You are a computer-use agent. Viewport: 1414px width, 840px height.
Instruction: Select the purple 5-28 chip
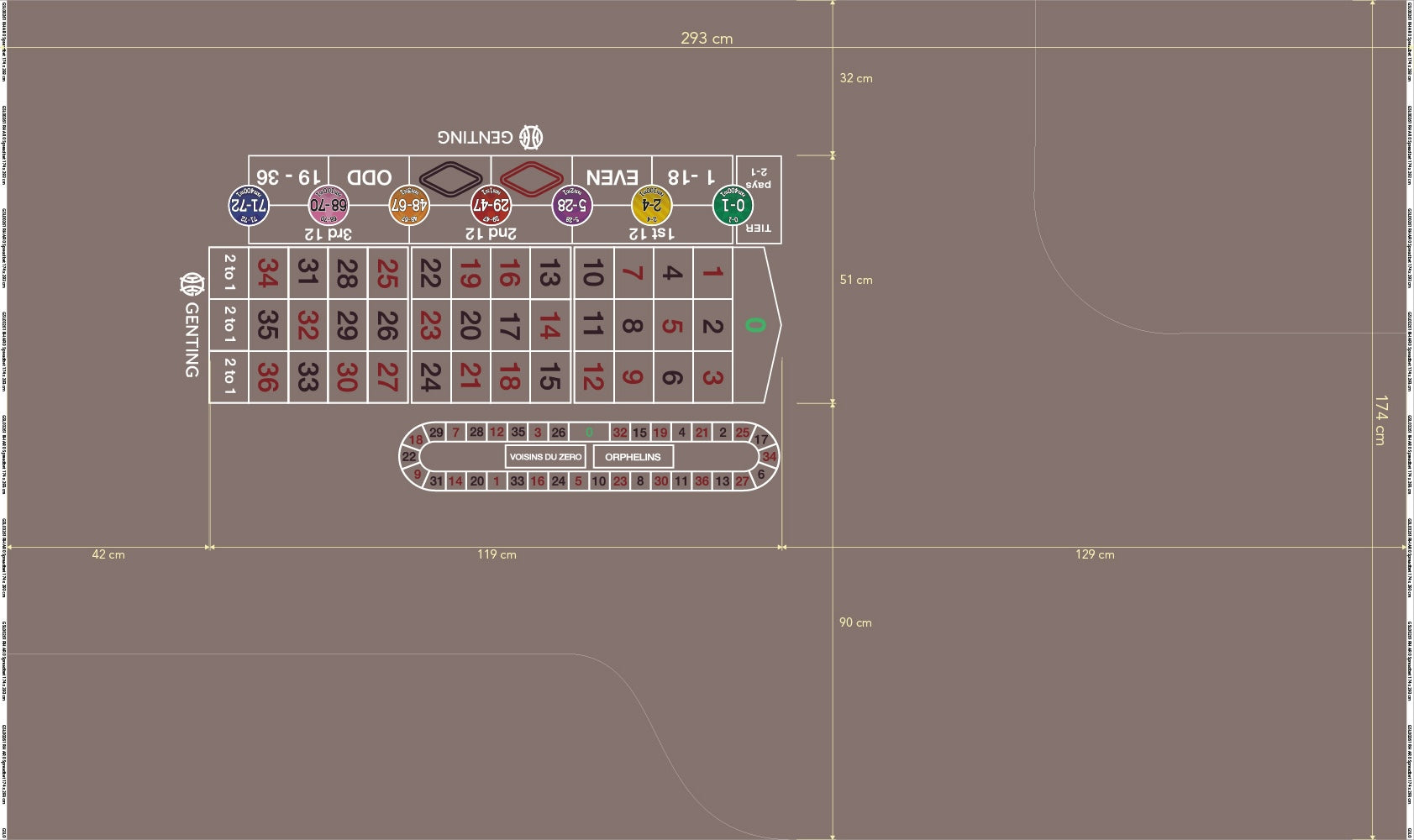[571, 205]
